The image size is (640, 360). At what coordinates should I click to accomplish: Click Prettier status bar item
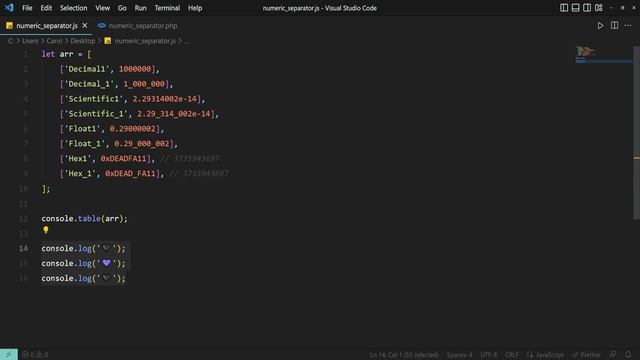[x=587, y=355]
